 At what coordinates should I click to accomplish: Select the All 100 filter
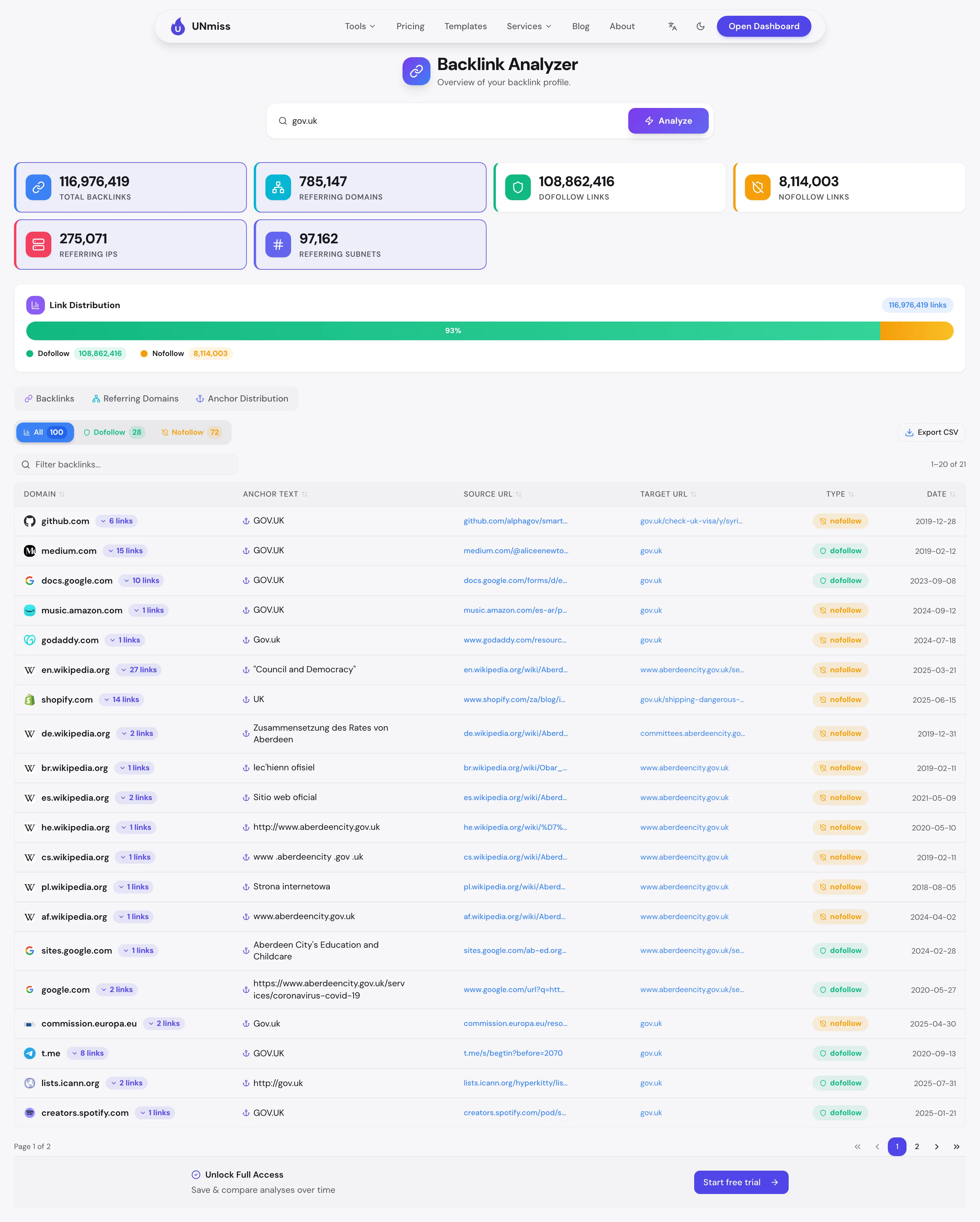tap(45, 432)
